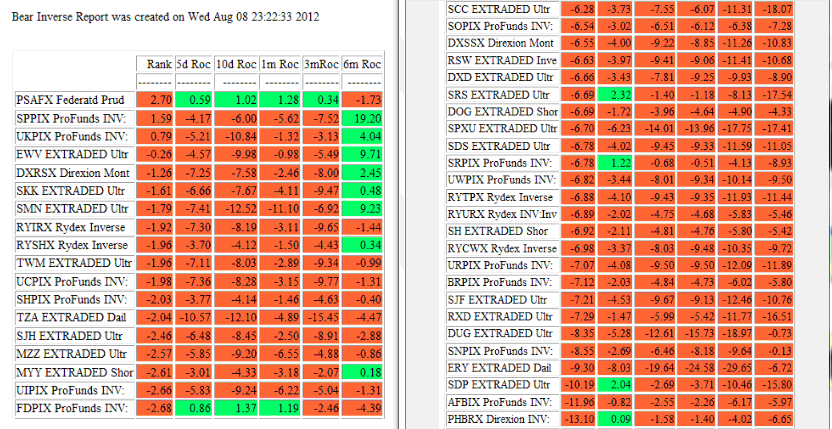Click the Rank column header
The height and width of the screenshot is (429, 832).
coord(154,64)
